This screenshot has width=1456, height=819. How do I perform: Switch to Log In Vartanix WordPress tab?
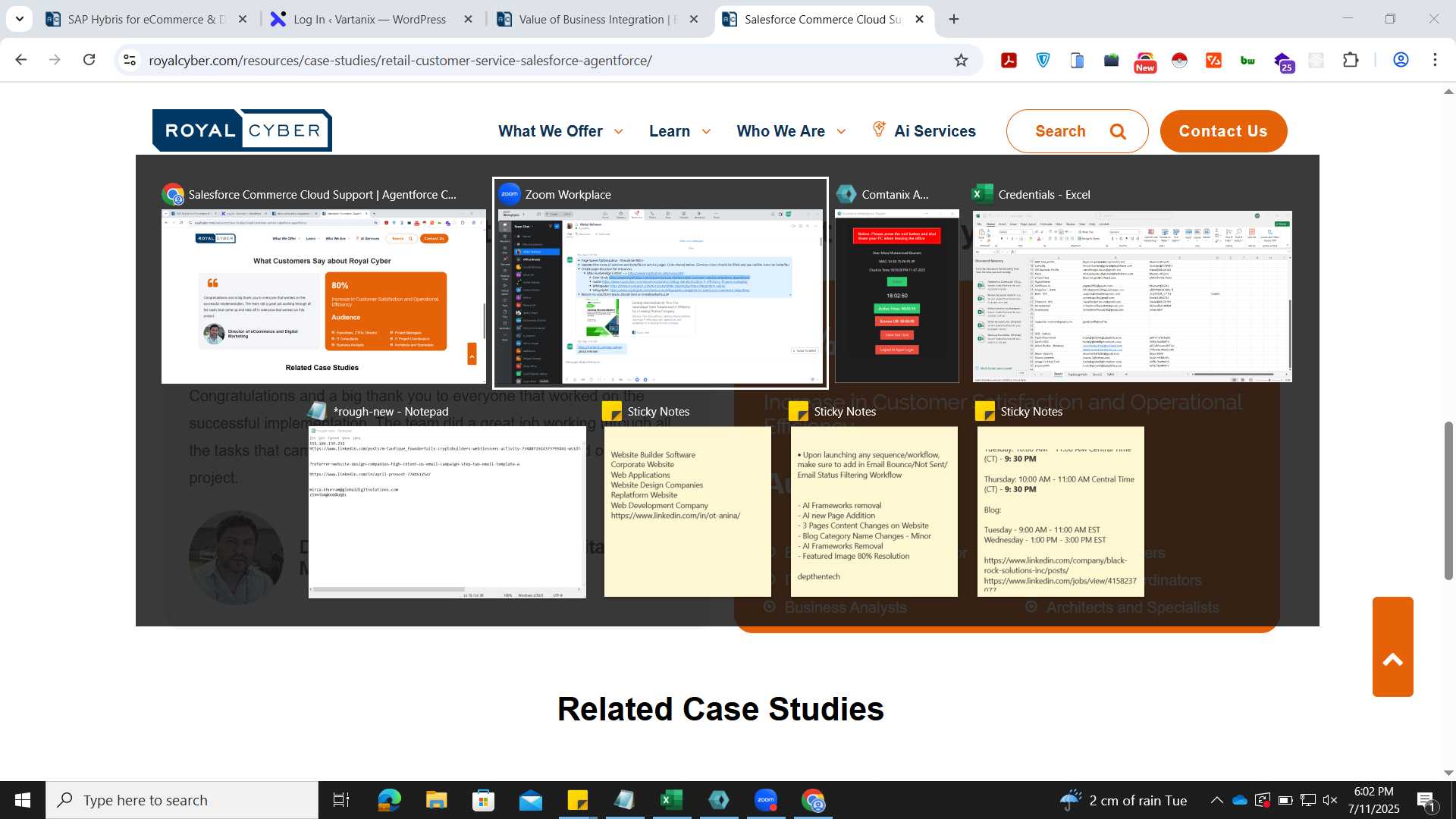click(372, 19)
